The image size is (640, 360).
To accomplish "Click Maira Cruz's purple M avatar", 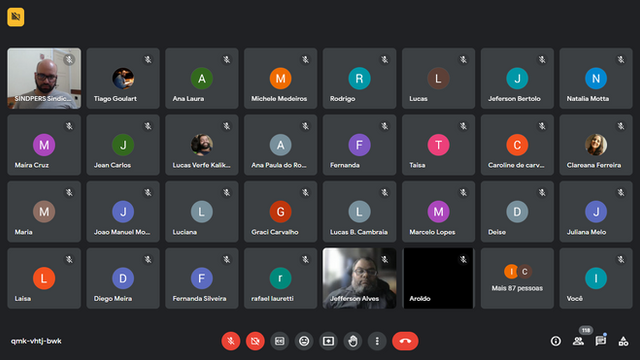I will [x=44, y=145].
